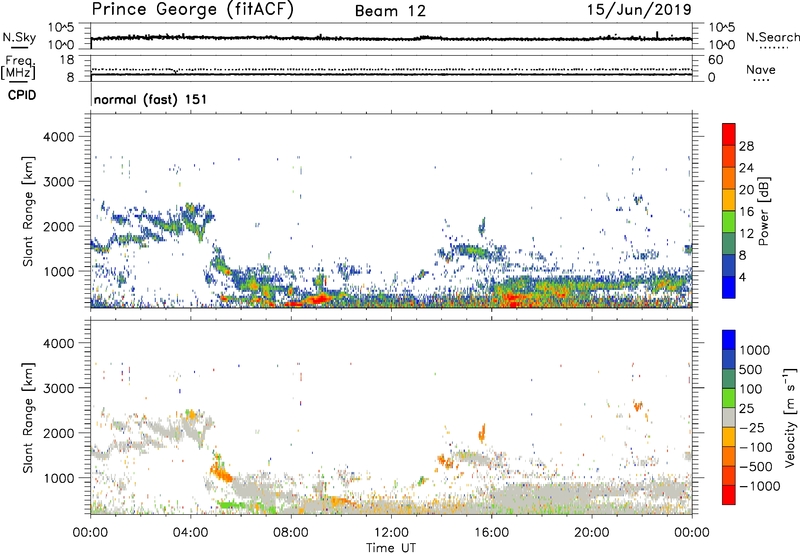Click the Power color bar
Image resolution: width=800 pixels, height=554 pixels.
[x=729, y=211]
